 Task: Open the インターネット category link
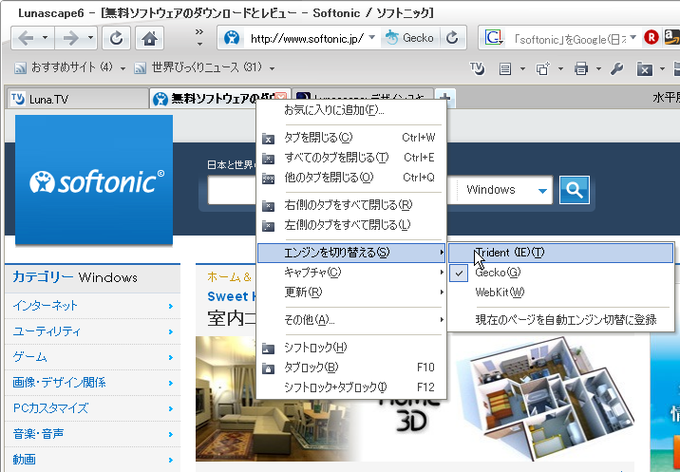pos(93,306)
